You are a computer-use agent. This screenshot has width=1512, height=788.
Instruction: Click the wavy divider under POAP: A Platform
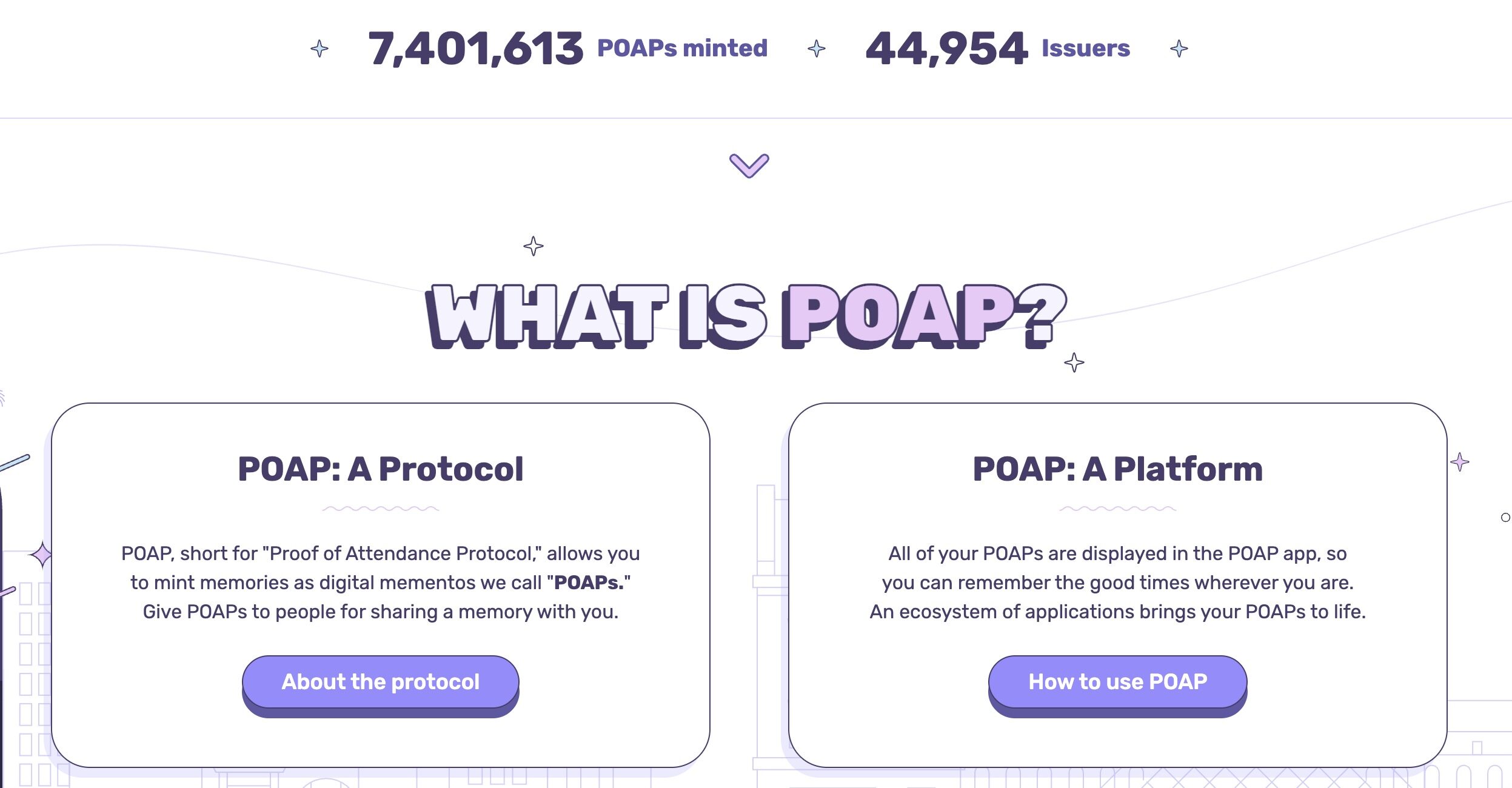1118,509
